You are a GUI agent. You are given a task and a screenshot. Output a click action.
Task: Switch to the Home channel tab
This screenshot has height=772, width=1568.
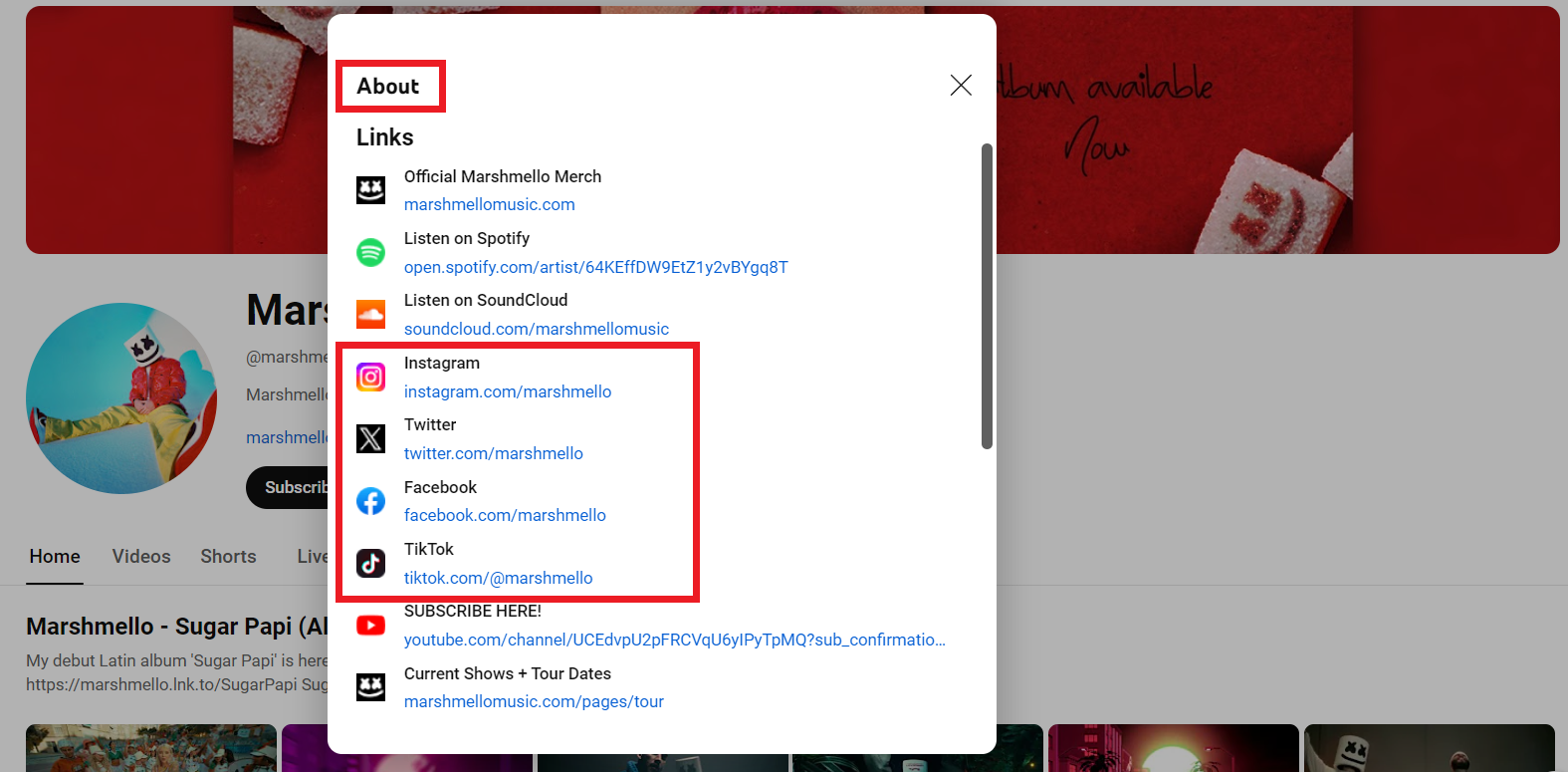coord(55,557)
